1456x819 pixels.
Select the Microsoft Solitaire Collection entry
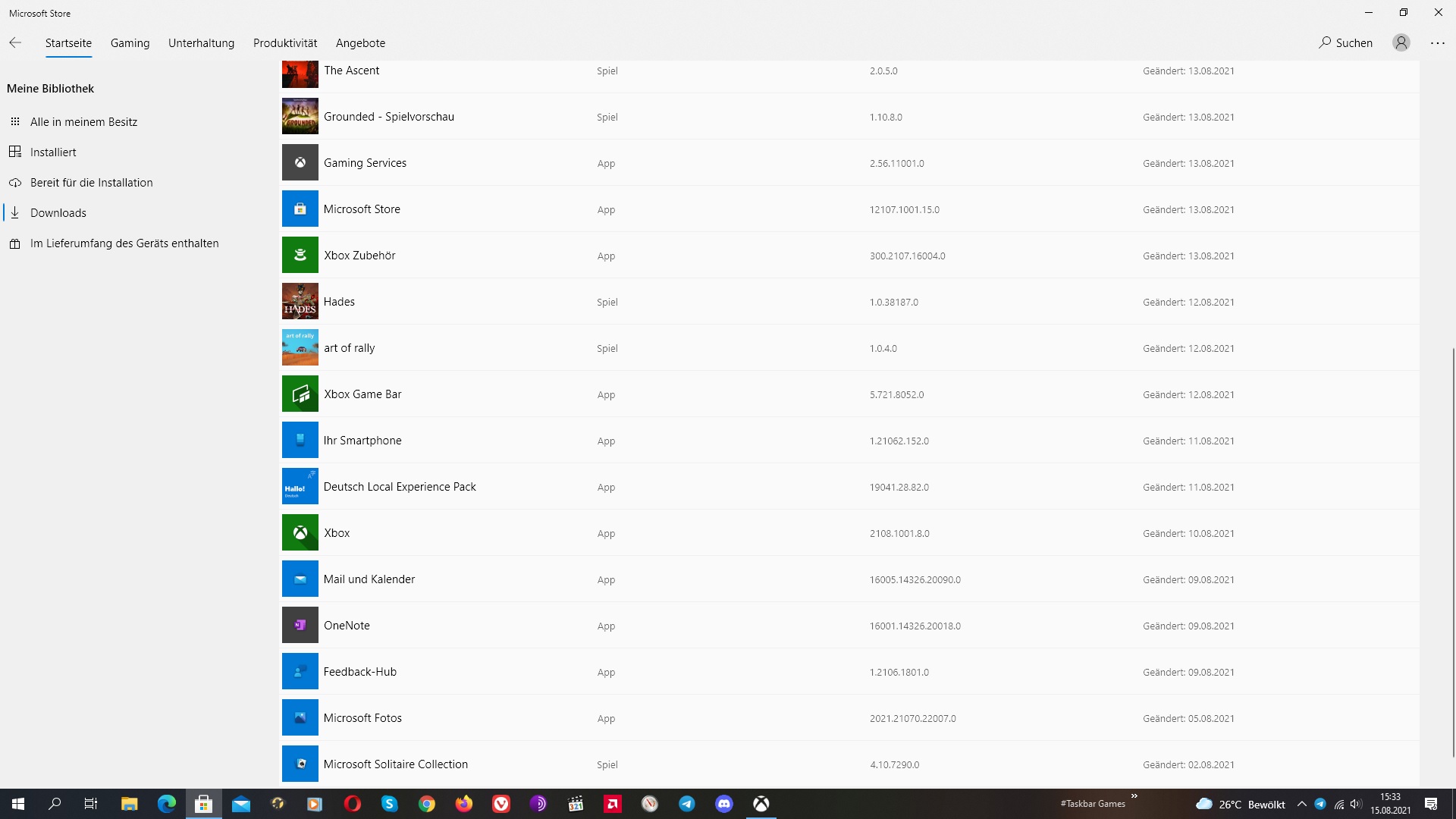(x=395, y=764)
